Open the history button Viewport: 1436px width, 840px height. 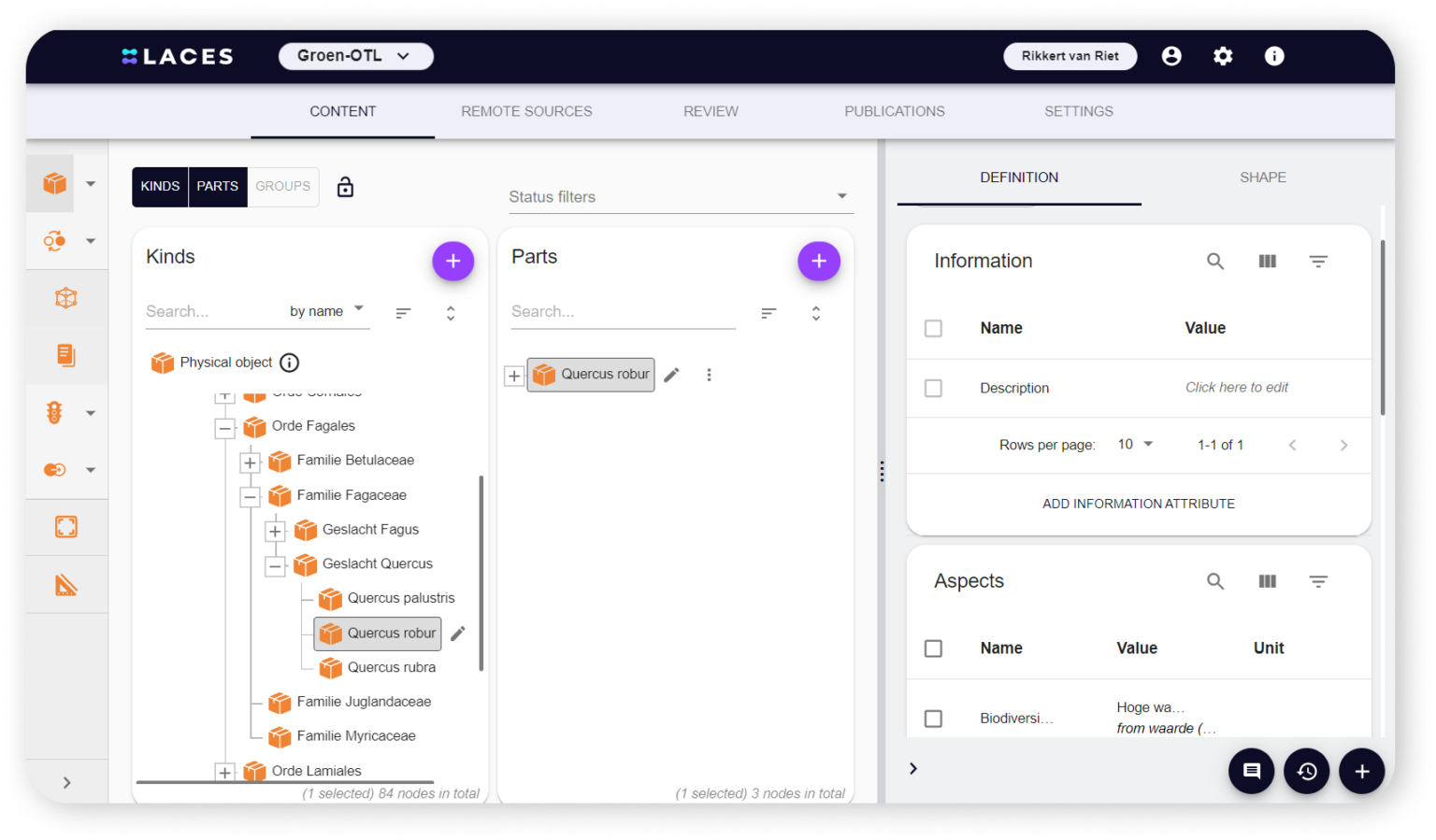(1306, 771)
